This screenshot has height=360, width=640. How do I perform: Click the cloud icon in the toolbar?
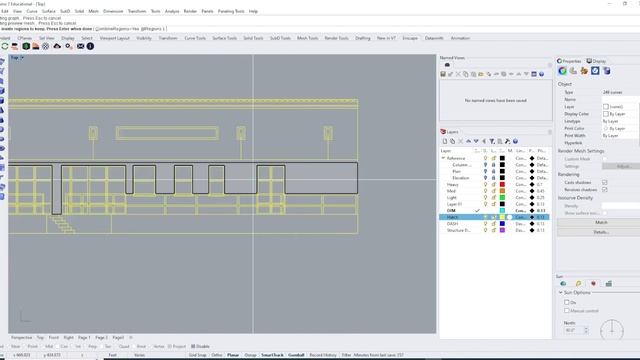click(57, 46)
